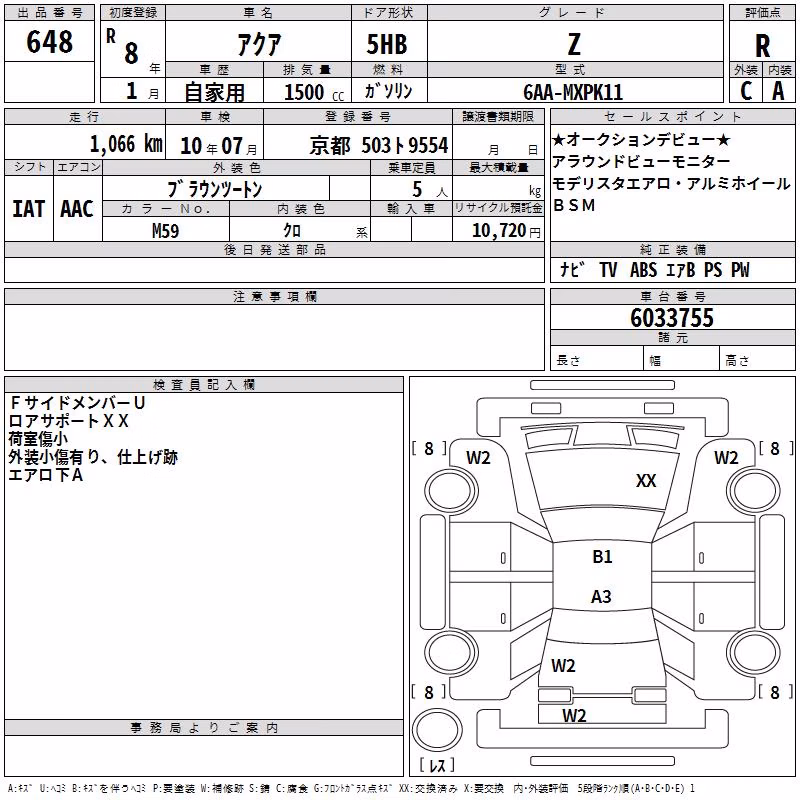800x800 pixels.
Task: Click the アラウンドビューモニター line
Action: (641, 161)
